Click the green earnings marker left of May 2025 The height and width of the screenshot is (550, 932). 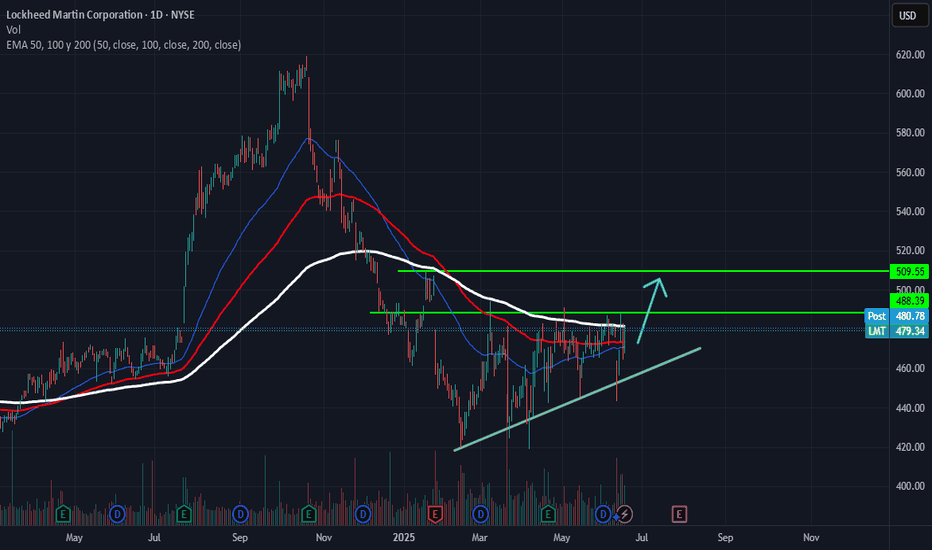(x=548, y=514)
